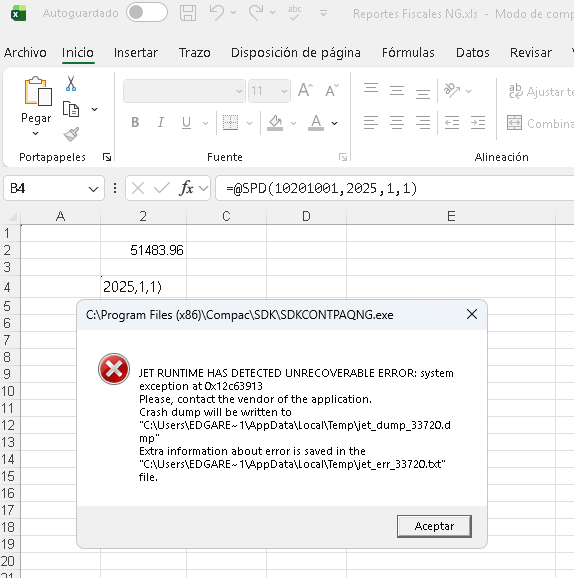This screenshot has width=574, height=578.
Task: Open the Disposición de página tab
Action: click(x=296, y=53)
